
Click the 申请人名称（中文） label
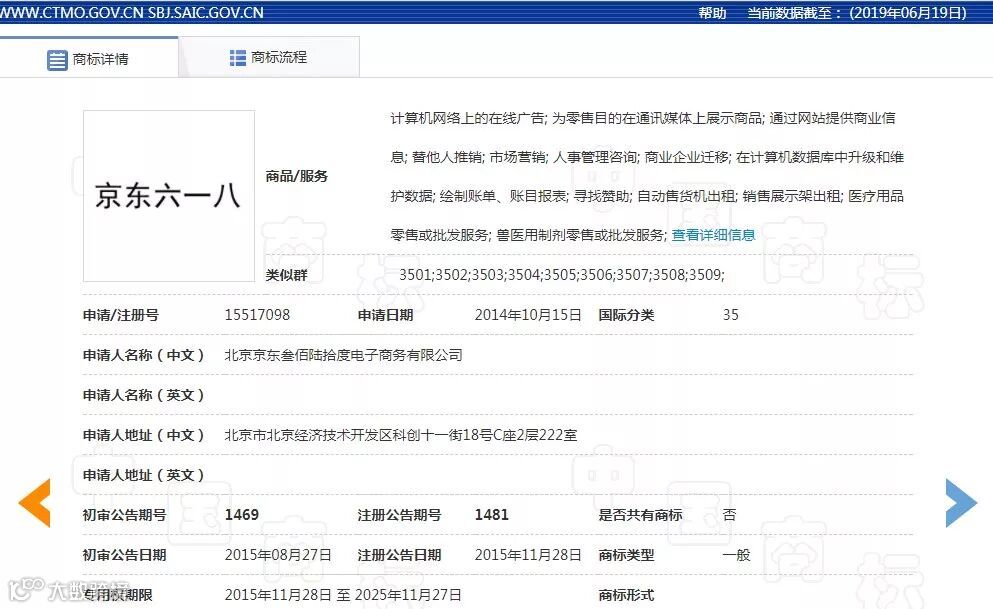144,355
